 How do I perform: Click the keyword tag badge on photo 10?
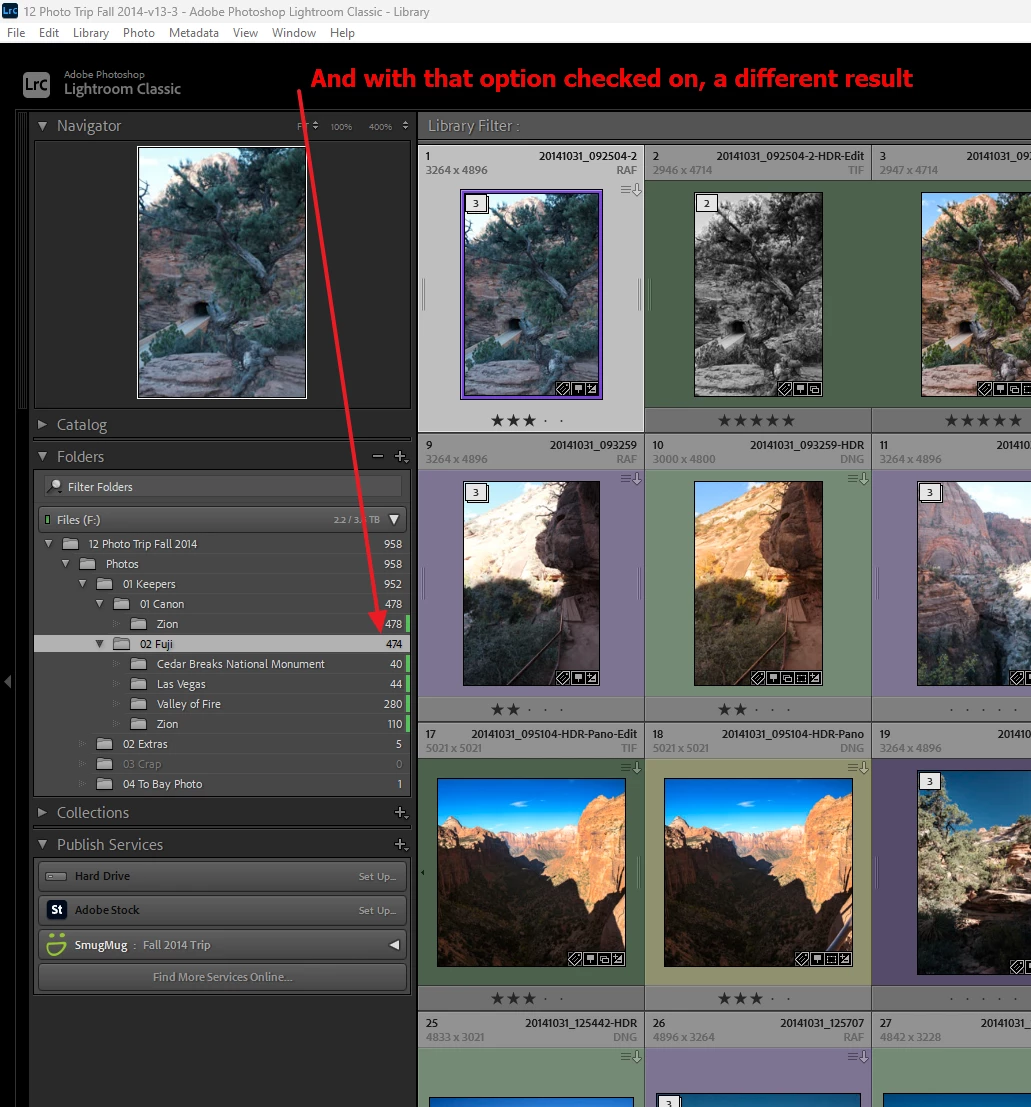[x=758, y=678]
